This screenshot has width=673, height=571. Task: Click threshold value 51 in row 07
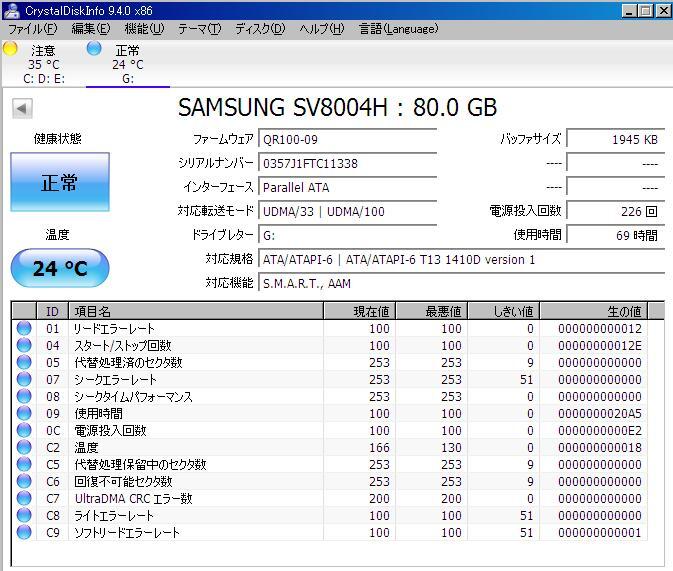(526, 380)
